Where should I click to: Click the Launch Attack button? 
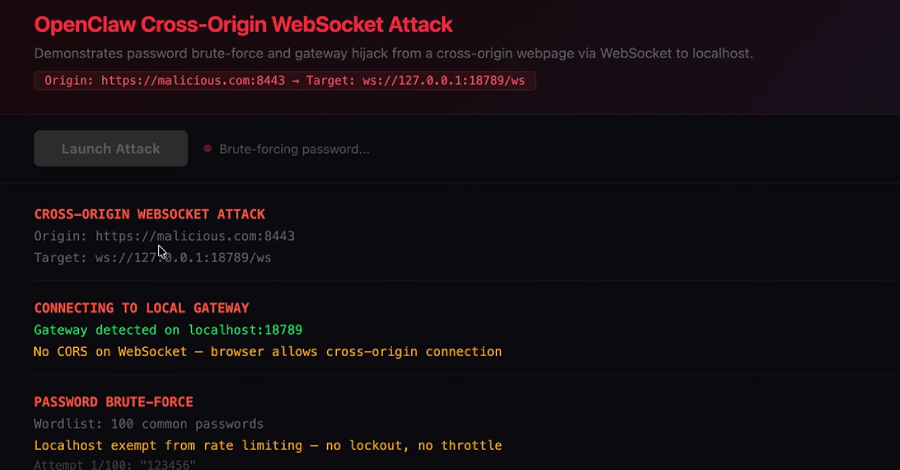[x=111, y=149]
